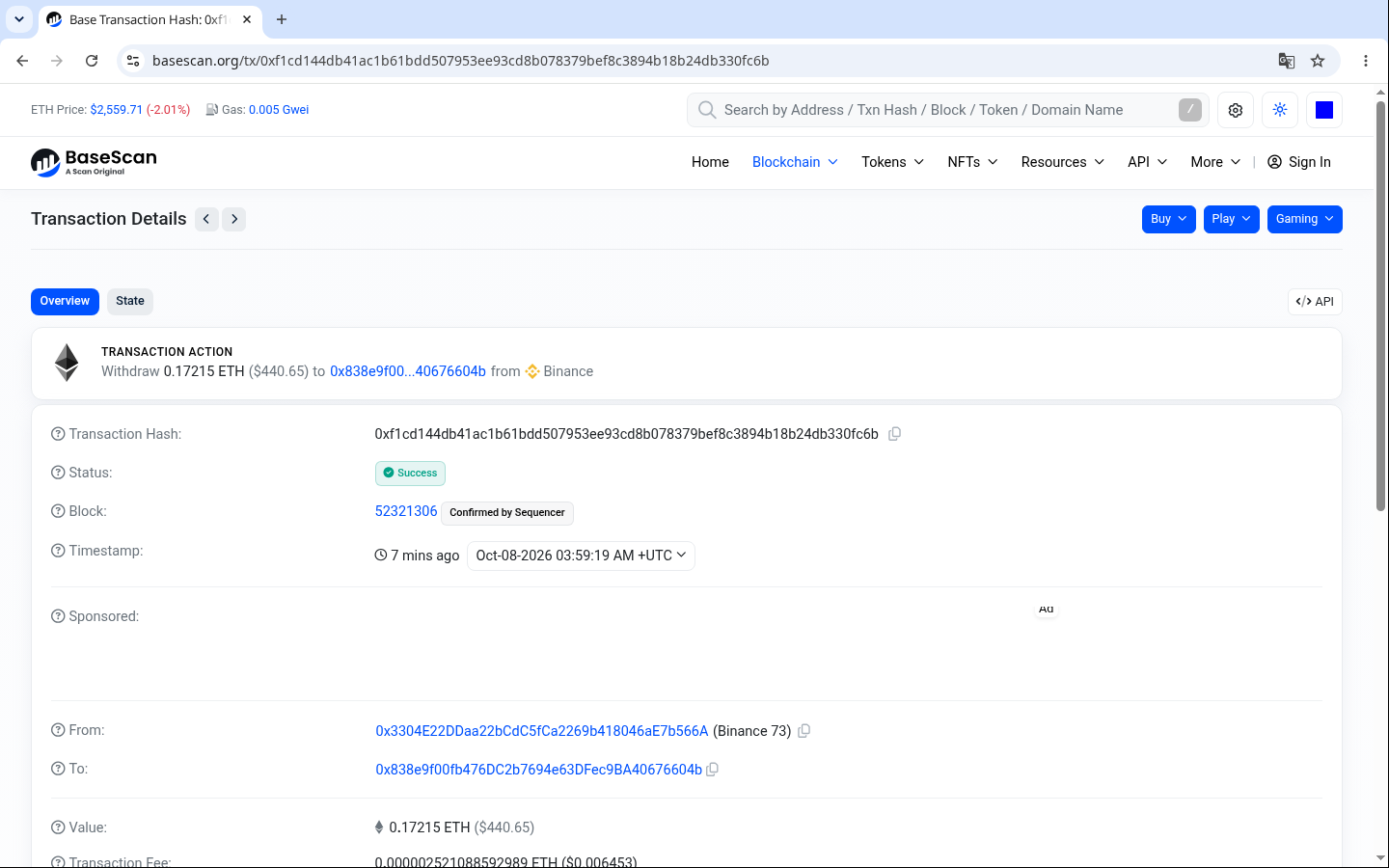
Task: Expand the Tokens menu
Action: point(892,162)
